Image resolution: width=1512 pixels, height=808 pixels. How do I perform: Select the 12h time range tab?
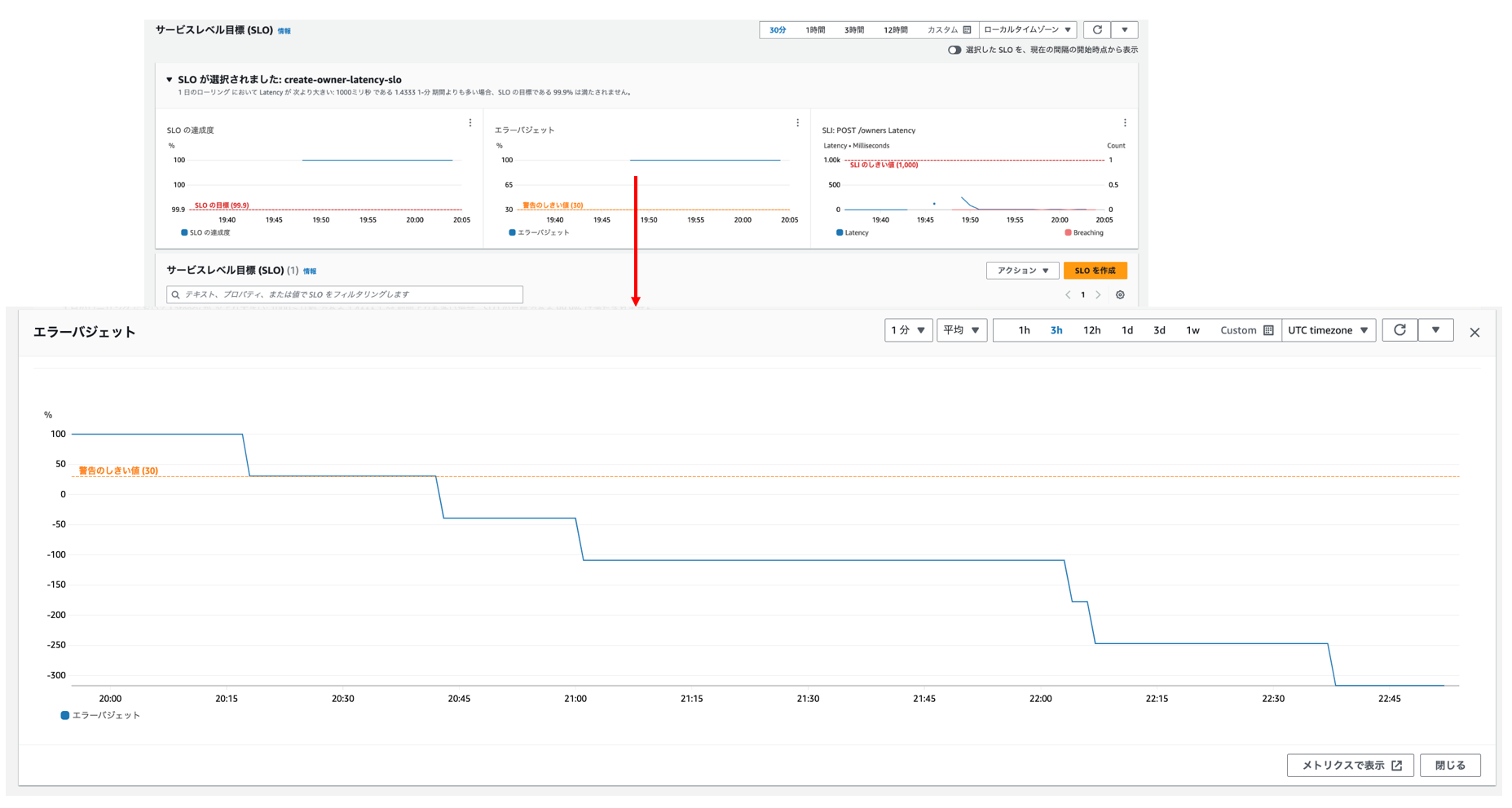pyautogui.click(x=1091, y=330)
